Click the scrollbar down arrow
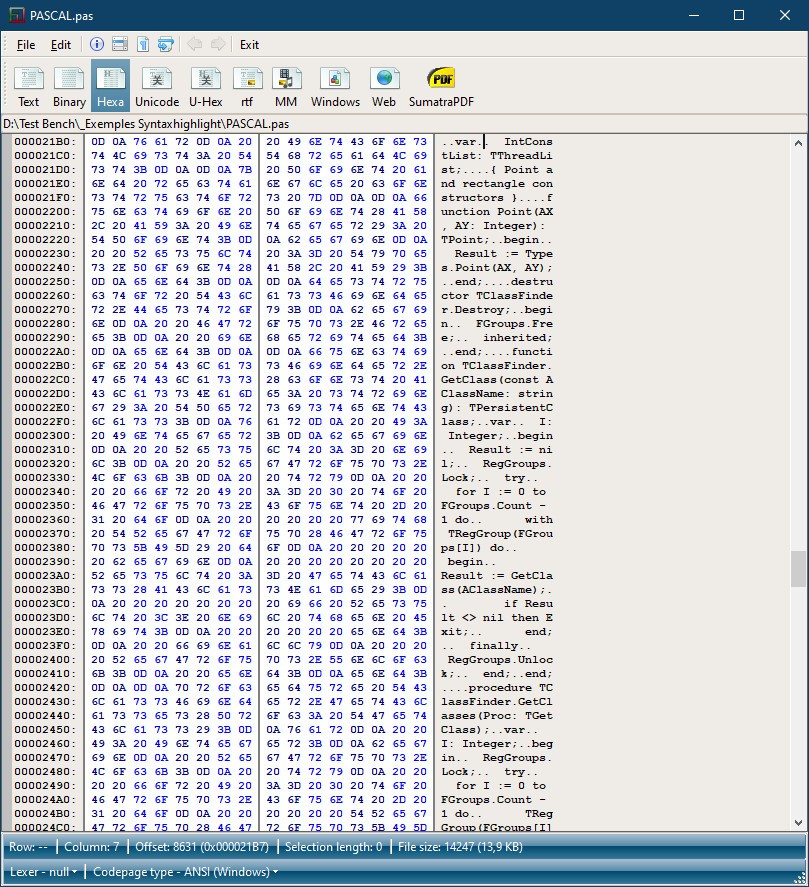The height and width of the screenshot is (887, 809). tap(798, 823)
